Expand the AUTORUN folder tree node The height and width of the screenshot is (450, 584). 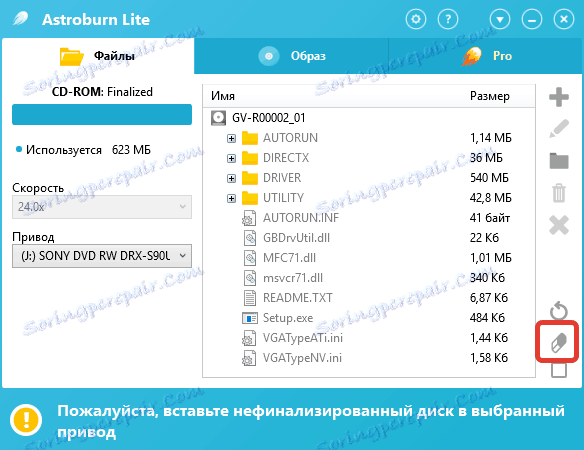(x=231, y=139)
